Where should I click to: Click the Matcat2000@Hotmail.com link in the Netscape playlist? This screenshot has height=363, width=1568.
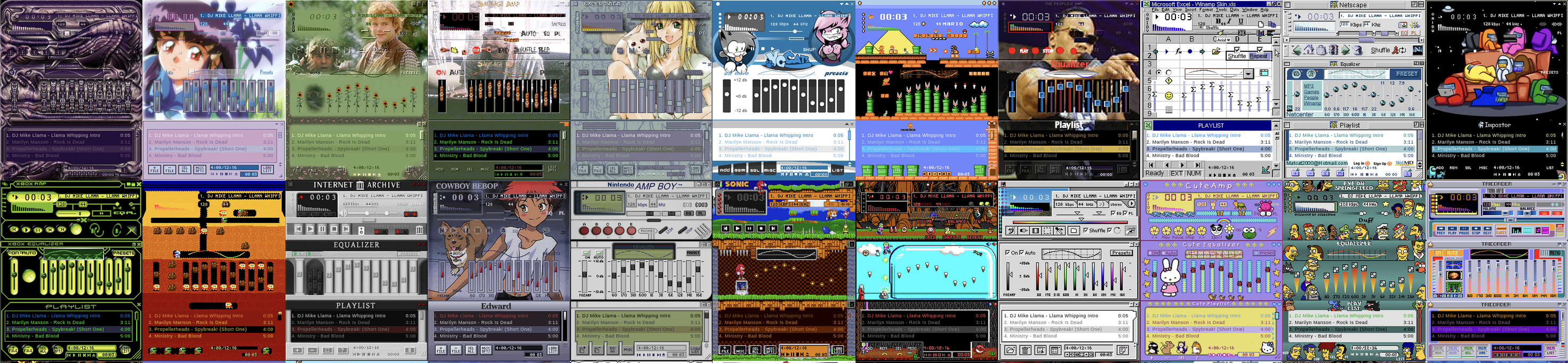pos(1316,163)
